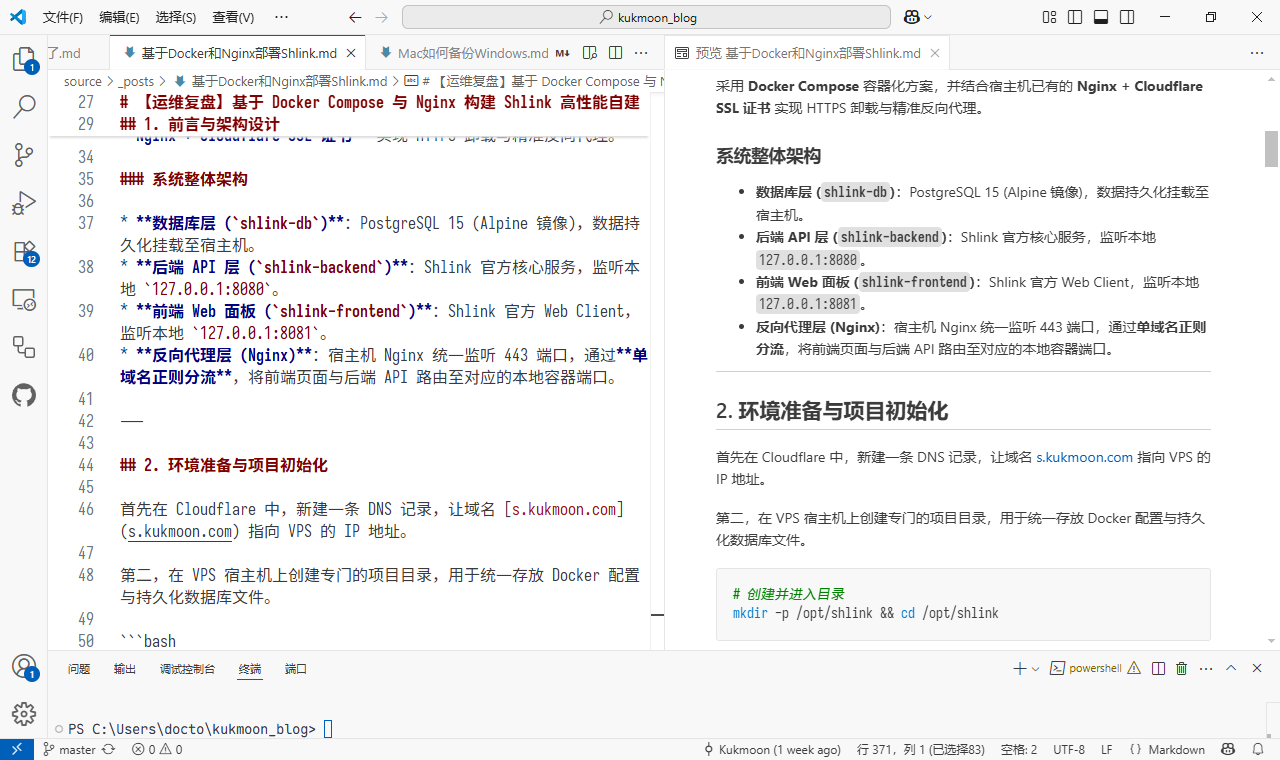Change indentation via 空格: 2
The image size is (1280, 760).
1019,749
